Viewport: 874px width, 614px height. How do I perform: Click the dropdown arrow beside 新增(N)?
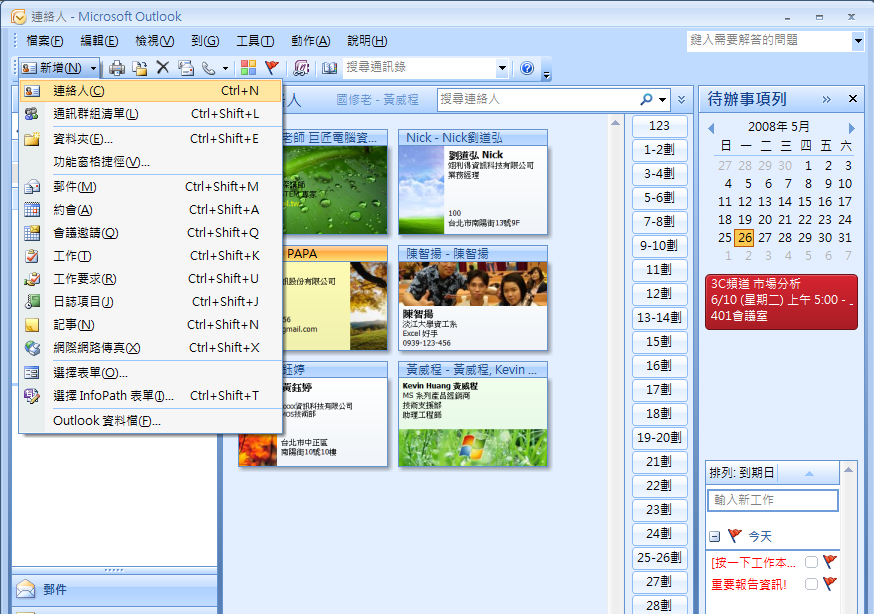pos(93,68)
